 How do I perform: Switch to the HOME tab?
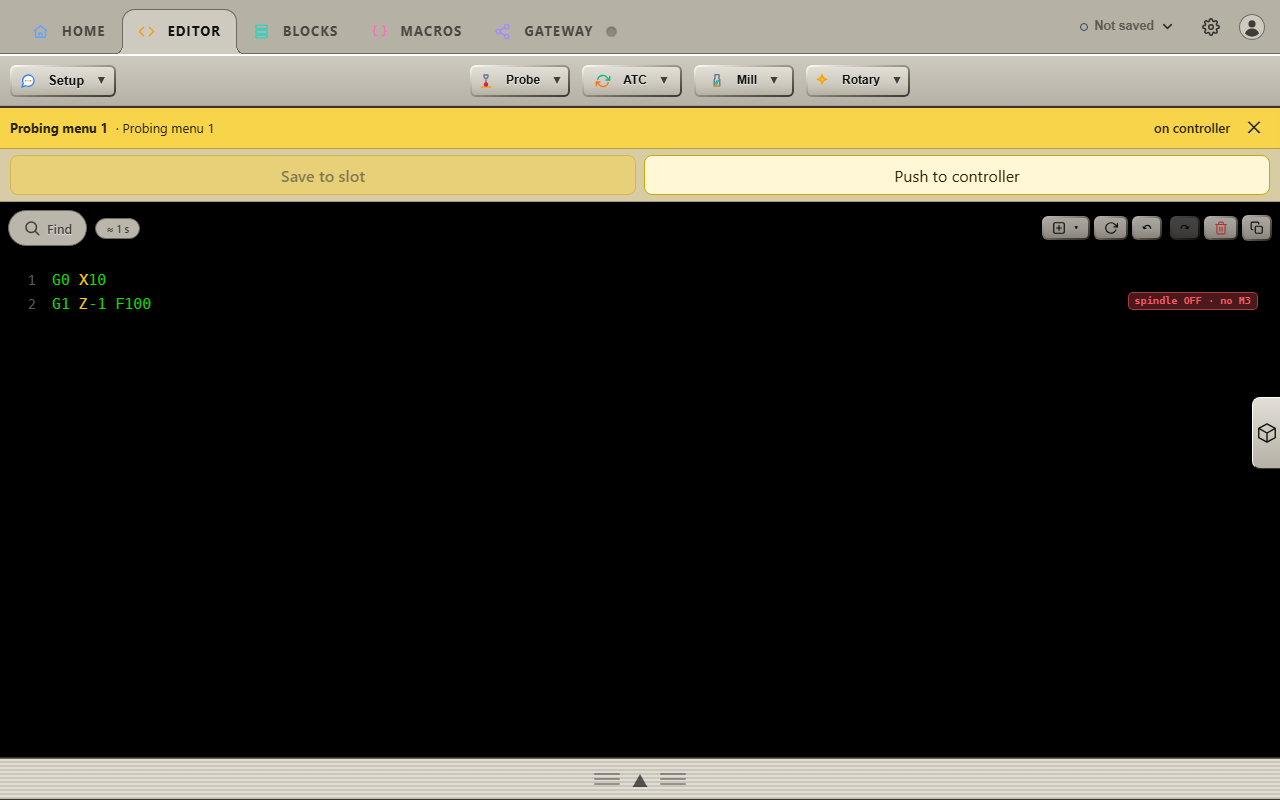pyautogui.click(x=68, y=31)
